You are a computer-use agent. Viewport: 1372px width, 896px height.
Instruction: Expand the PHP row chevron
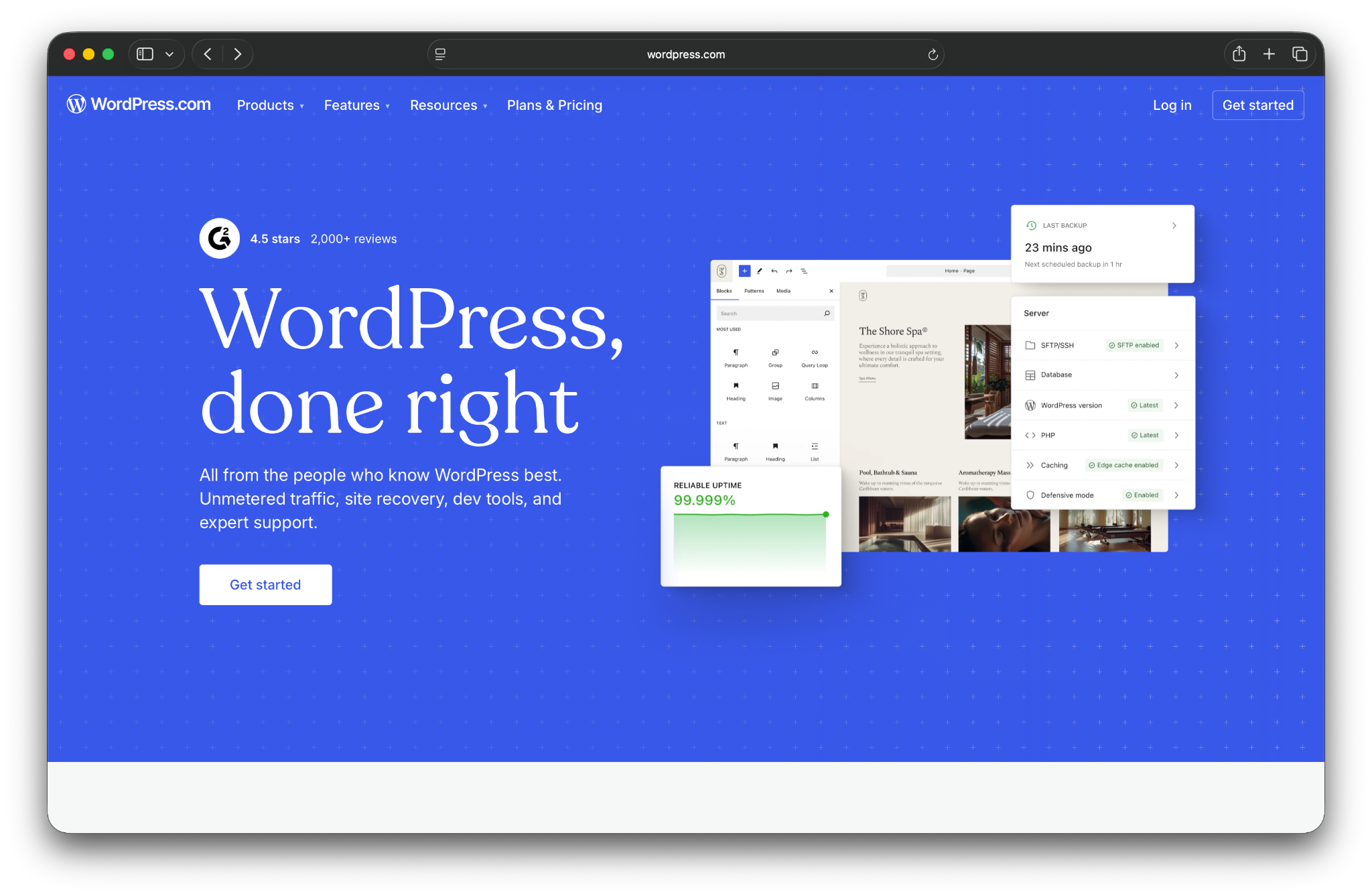click(1176, 436)
